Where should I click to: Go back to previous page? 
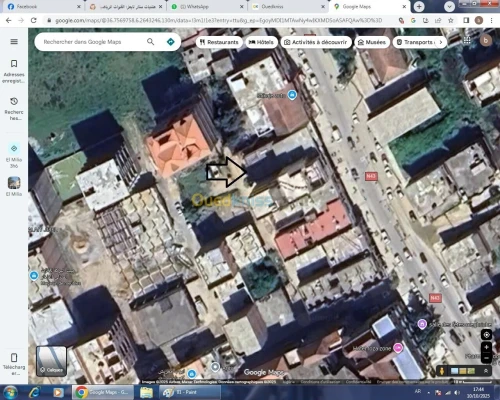(x=9, y=20)
